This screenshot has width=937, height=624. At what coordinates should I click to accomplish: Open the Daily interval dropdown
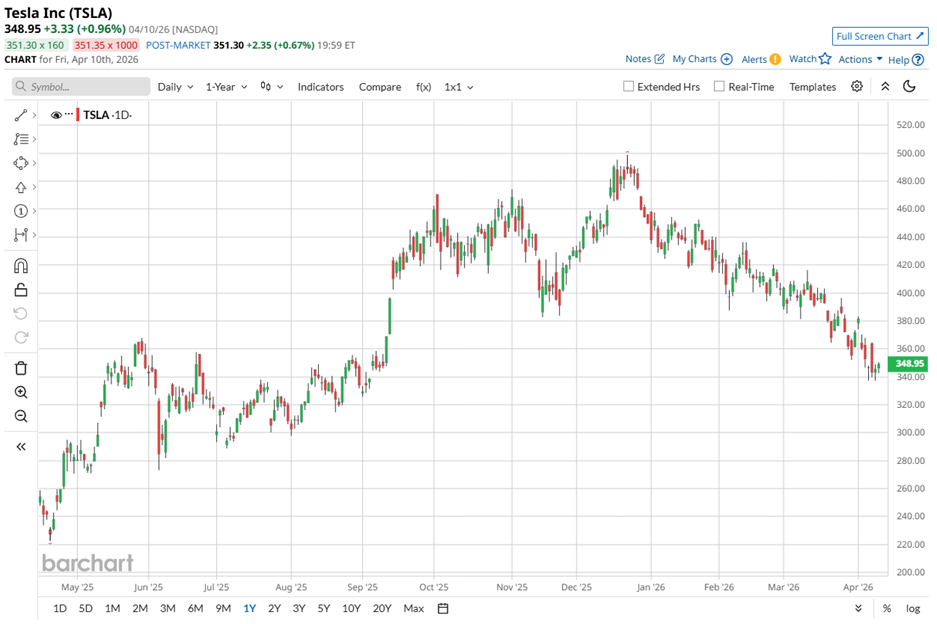pos(175,87)
